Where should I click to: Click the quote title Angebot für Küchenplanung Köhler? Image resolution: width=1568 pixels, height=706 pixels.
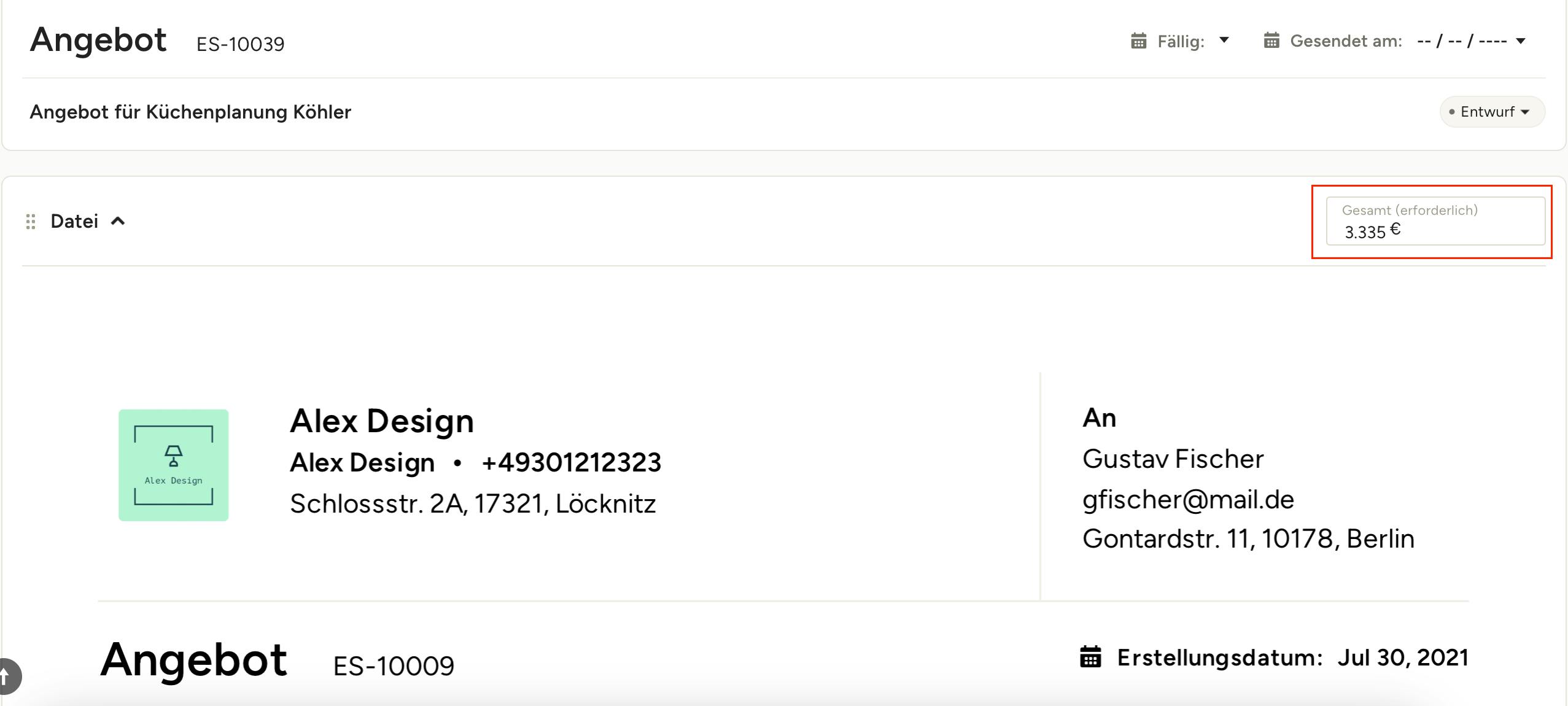[x=190, y=112]
